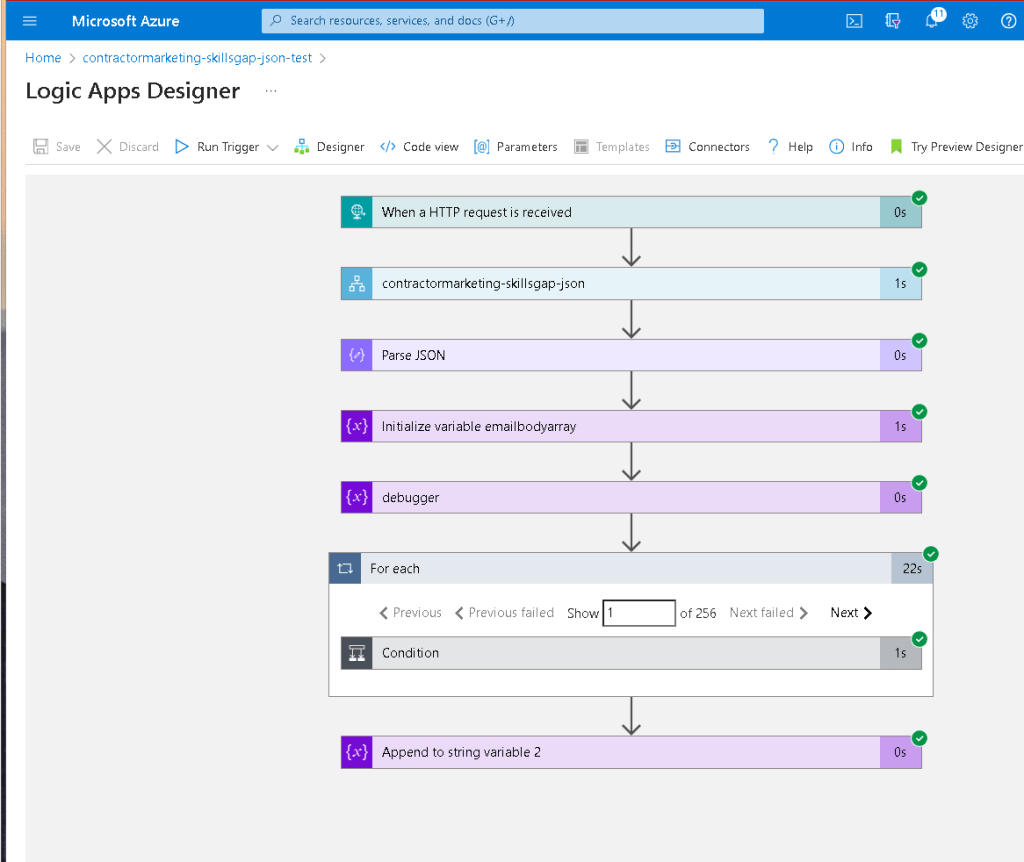Switch to Code view

click(419, 146)
